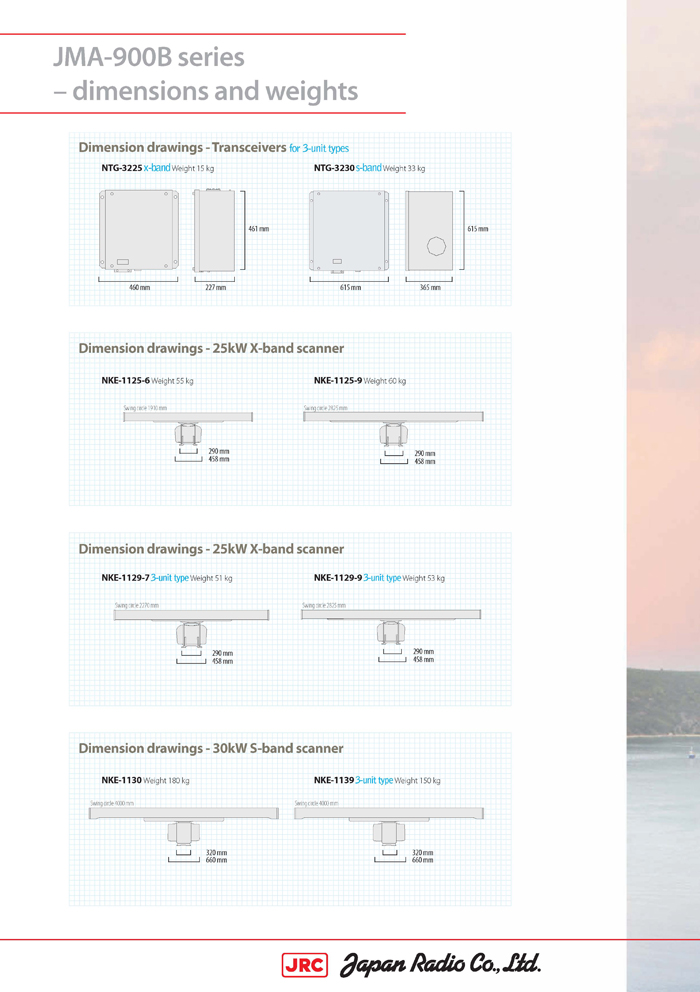This screenshot has width=700, height=992.
Task: Click the "Swing circle 1910 mm" label
Action: pos(145,408)
